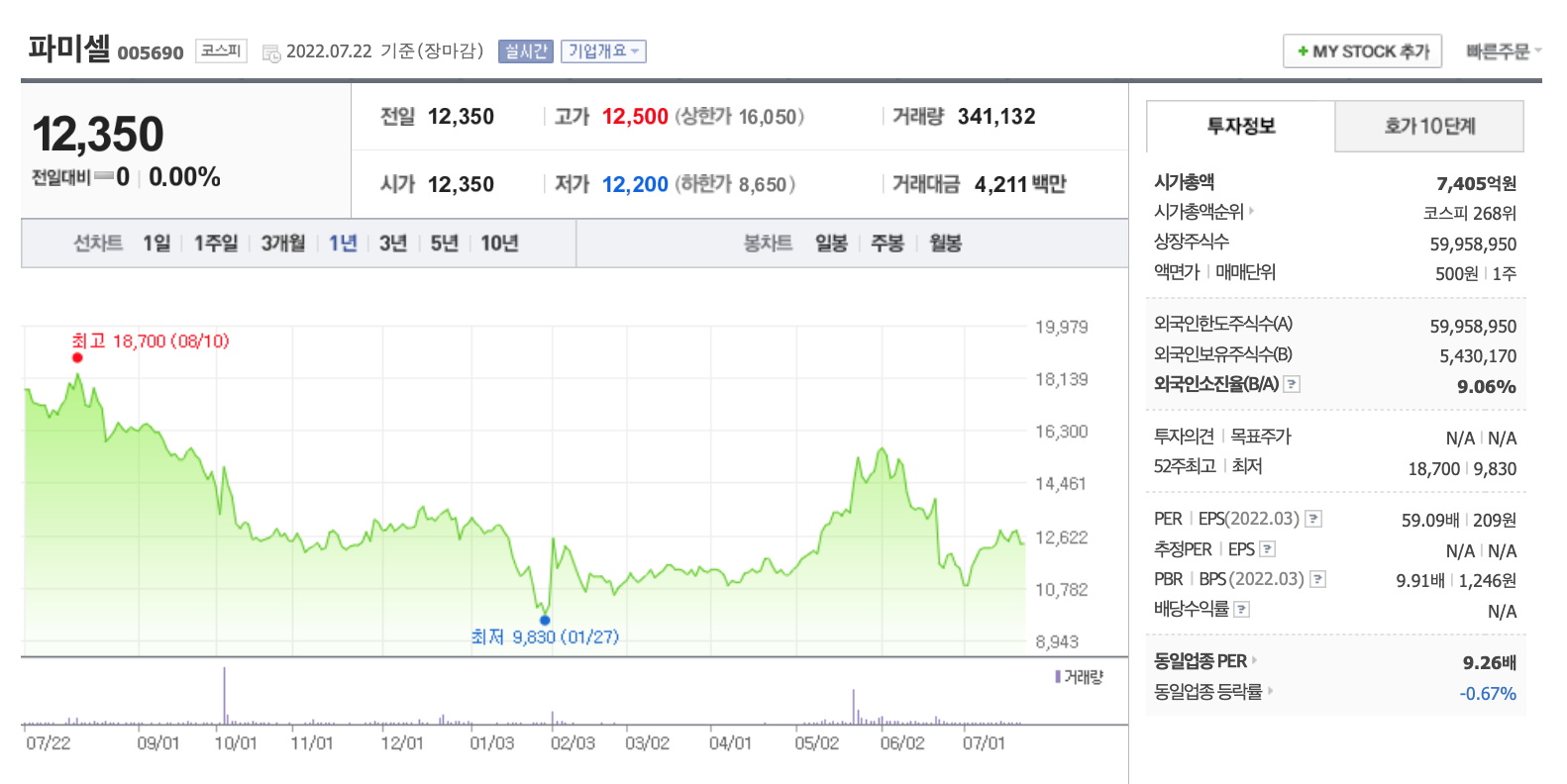Expand 동일업종 PER arrow link

[x=1254, y=659]
